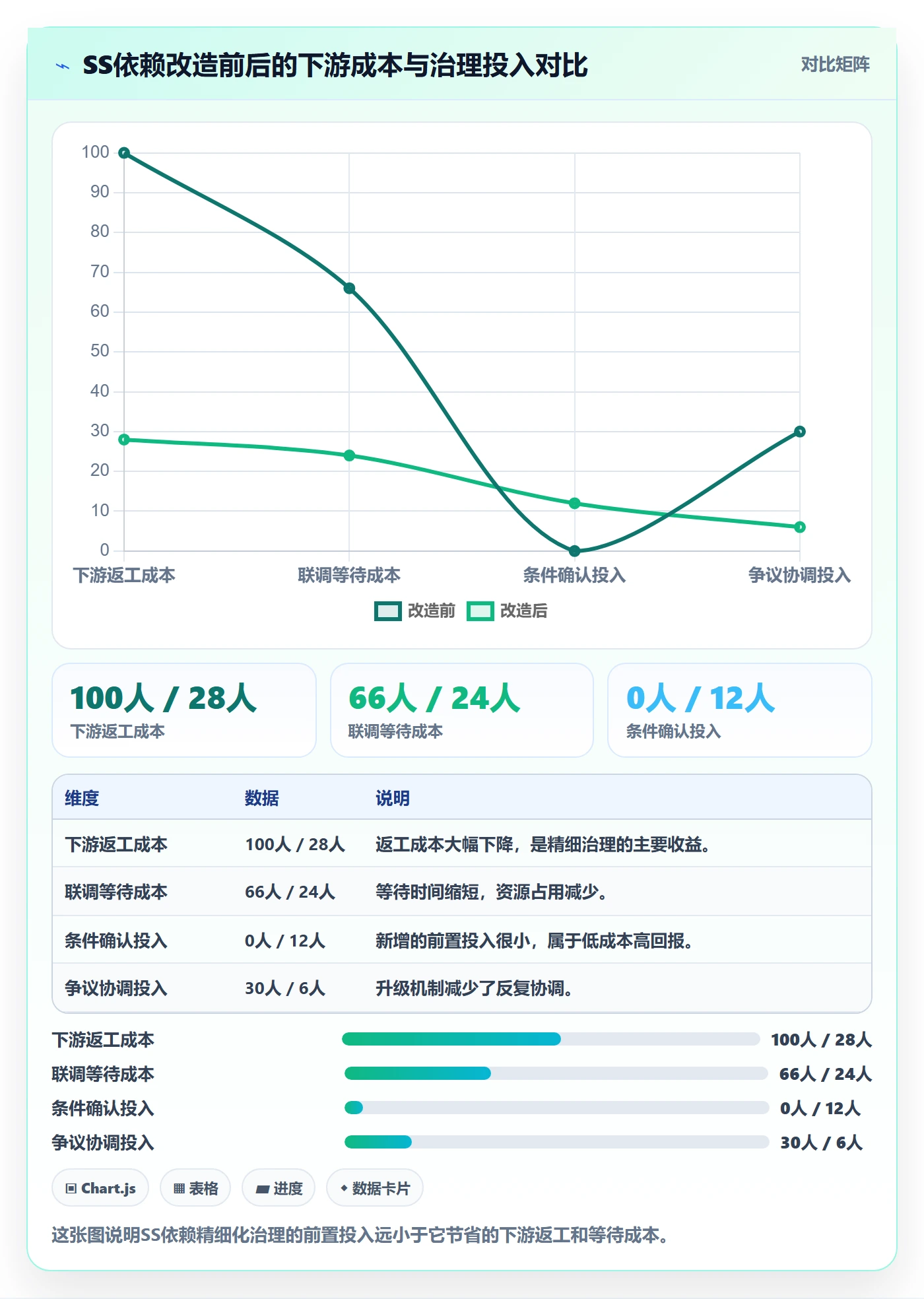Click the 维度 column header

tap(82, 798)
